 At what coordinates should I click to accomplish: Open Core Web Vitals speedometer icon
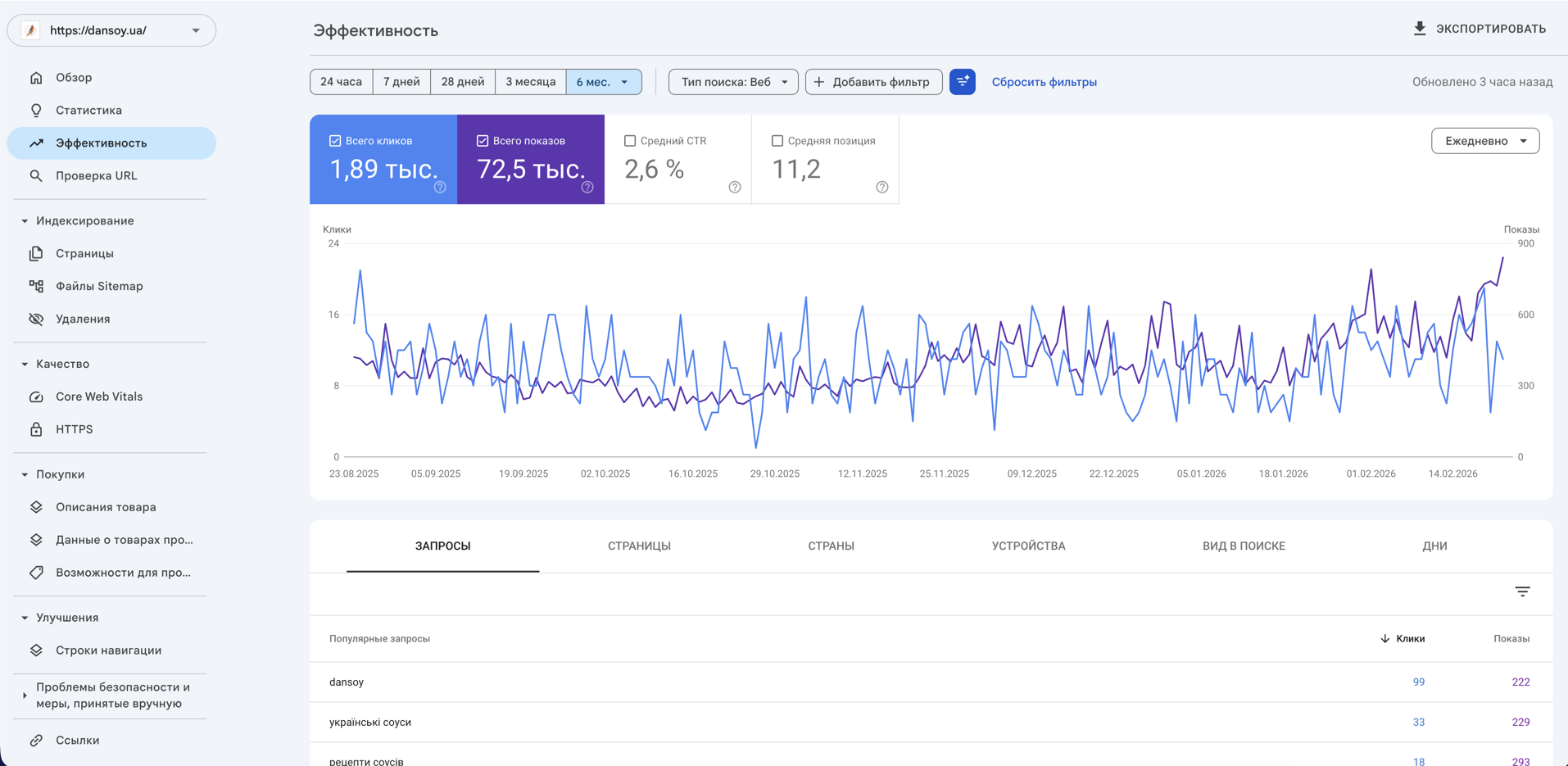point(36,397)
